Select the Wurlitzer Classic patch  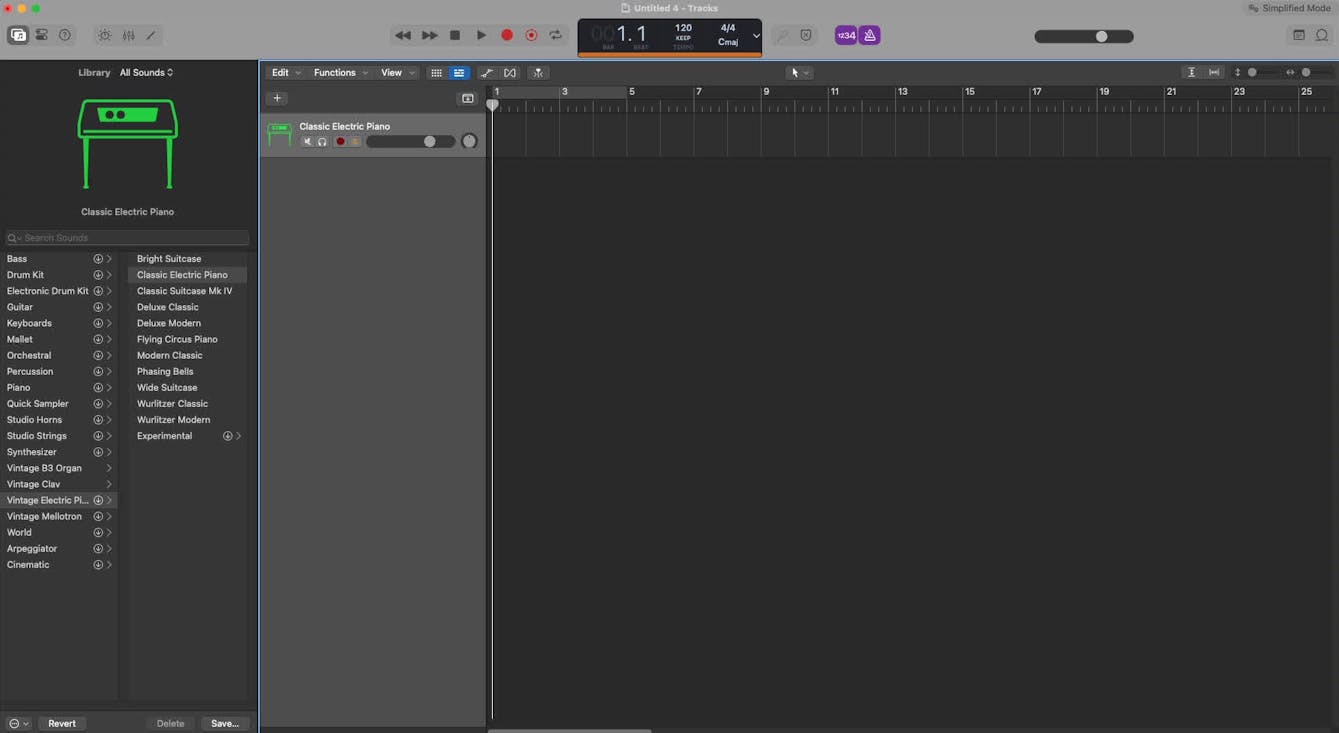tap(172, 404)
